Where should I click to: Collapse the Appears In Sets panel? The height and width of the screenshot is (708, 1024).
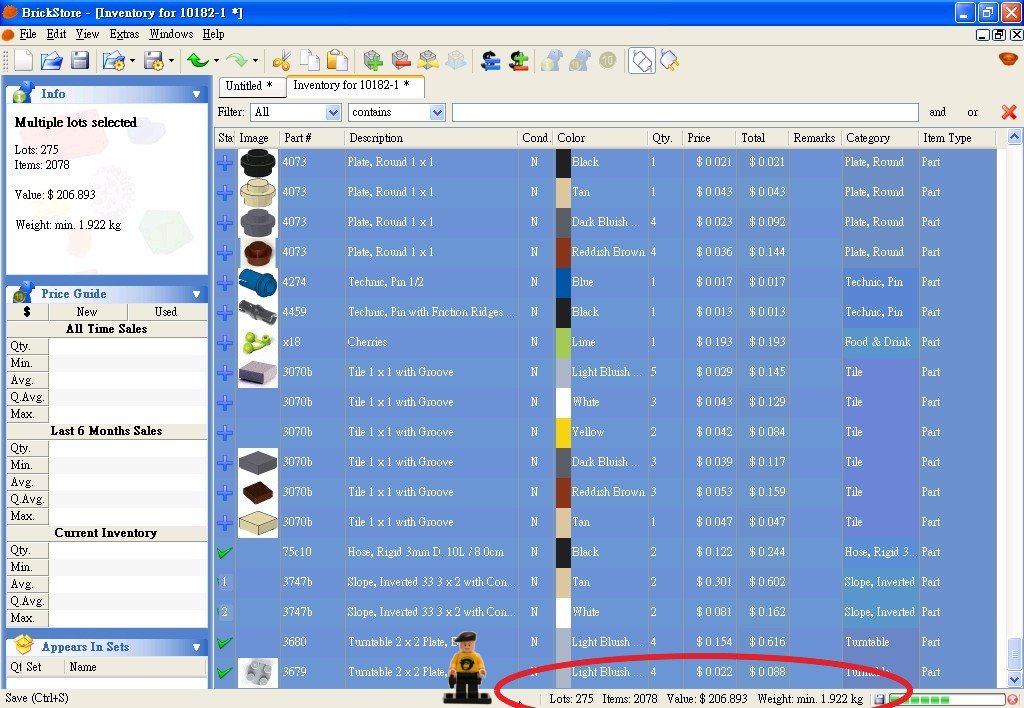coord(197,648)
